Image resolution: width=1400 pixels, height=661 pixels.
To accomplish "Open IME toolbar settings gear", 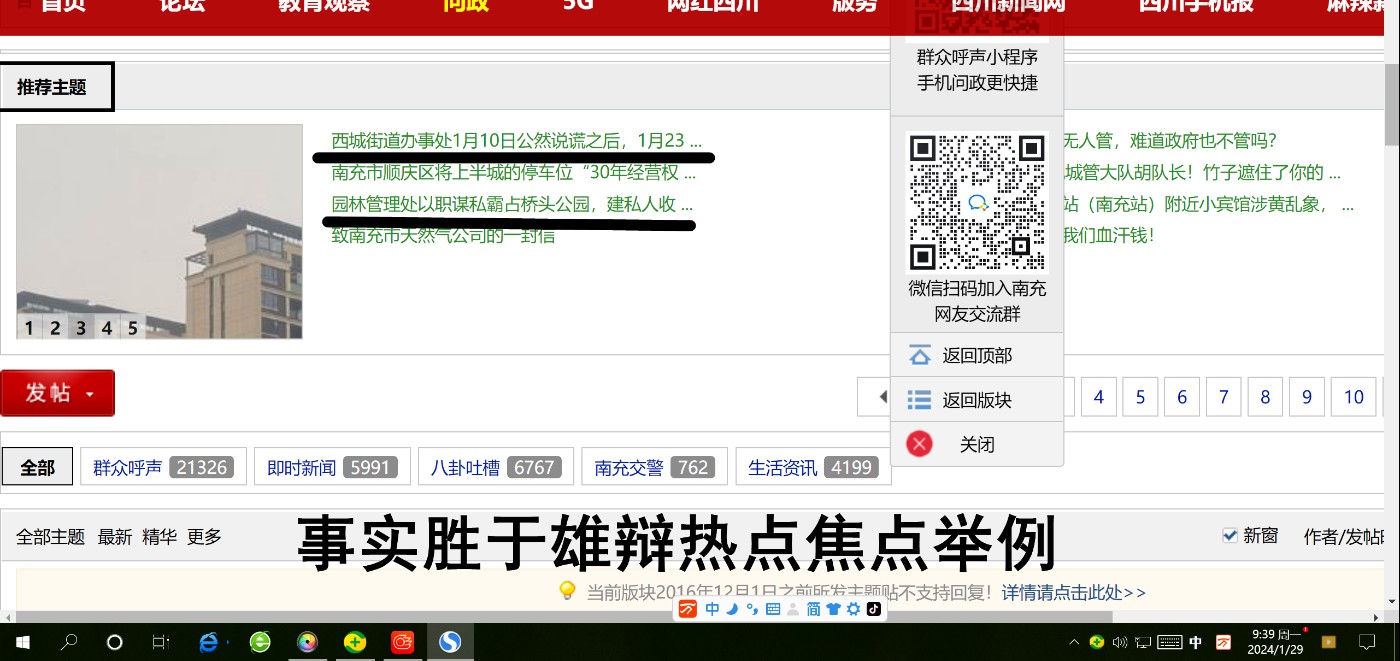I will (853, 609).
